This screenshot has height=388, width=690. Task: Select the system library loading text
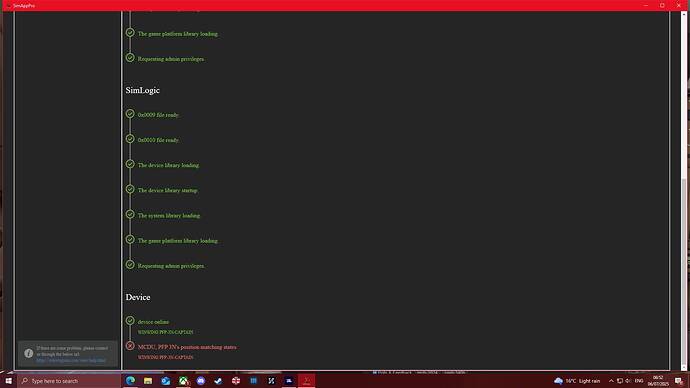pyautogui.click(x=169, y=216)
